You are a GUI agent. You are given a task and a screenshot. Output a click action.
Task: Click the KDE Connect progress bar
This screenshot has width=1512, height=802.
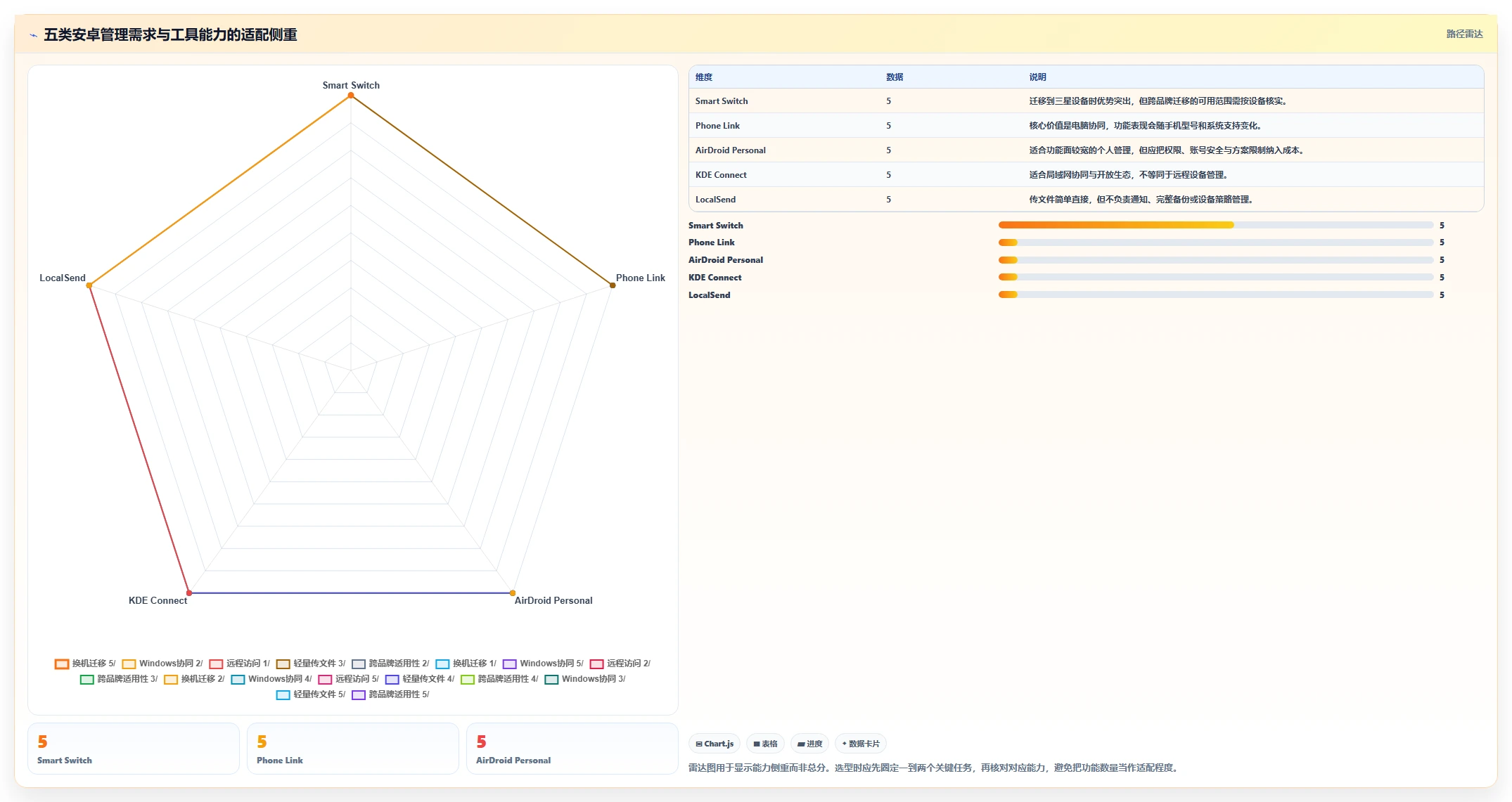tap(1215, 277)
